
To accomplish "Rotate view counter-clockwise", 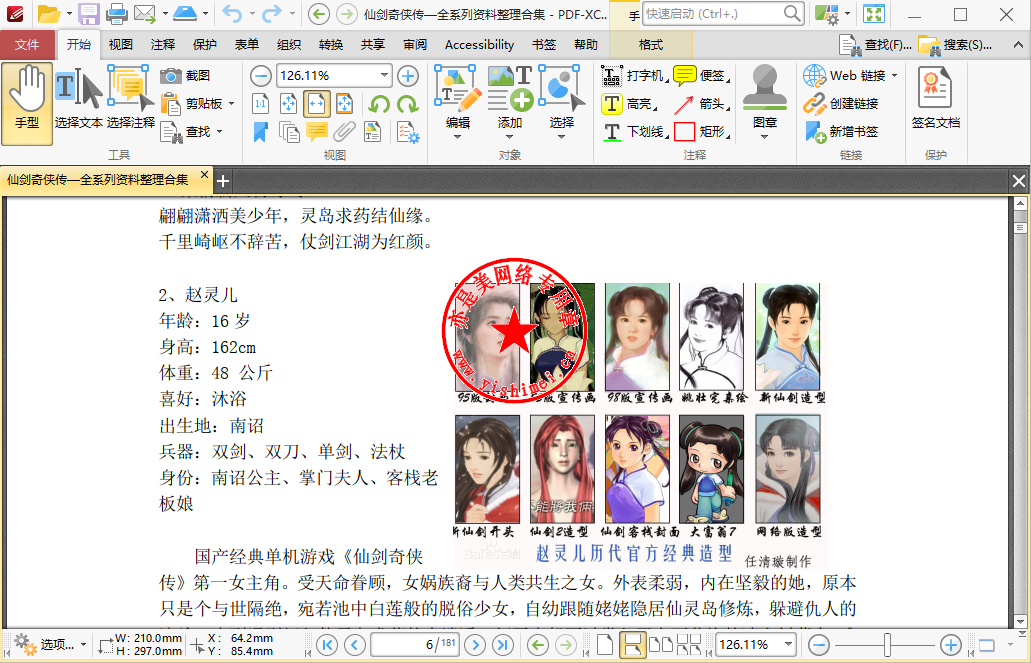I will [x=379, y=103].
